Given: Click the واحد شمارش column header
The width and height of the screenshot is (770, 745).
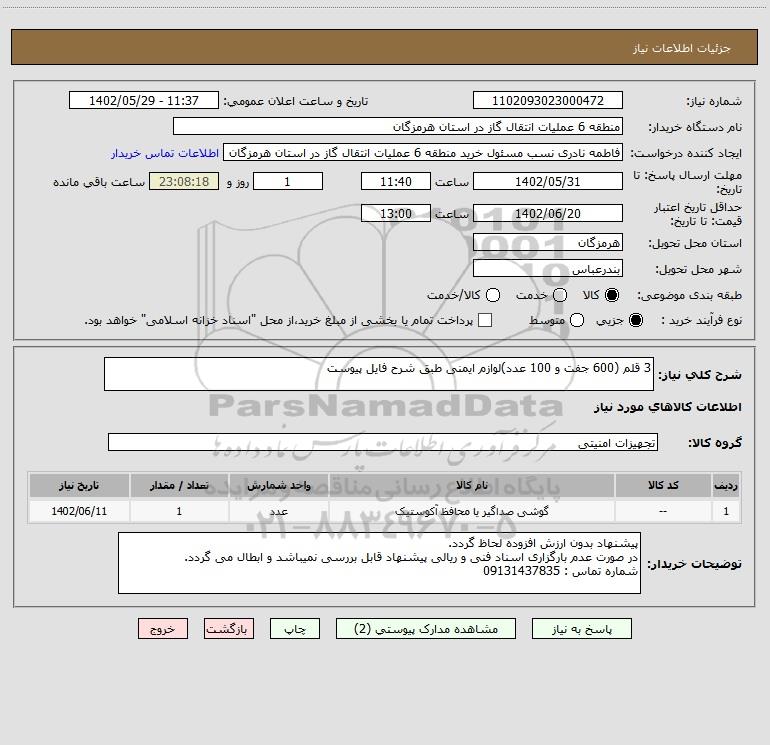Looking at the screenshot, I should [278, 485].
